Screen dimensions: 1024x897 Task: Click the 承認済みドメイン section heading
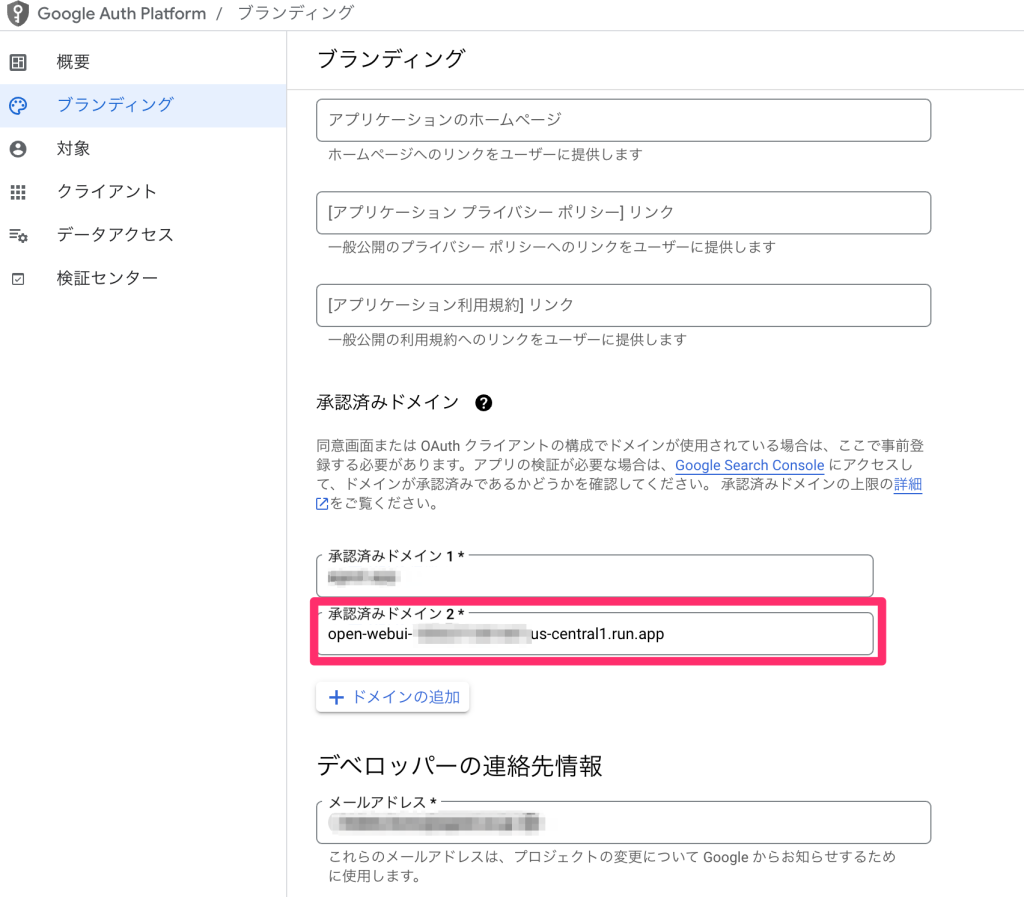pyautogui.click(x=388, y=403)
